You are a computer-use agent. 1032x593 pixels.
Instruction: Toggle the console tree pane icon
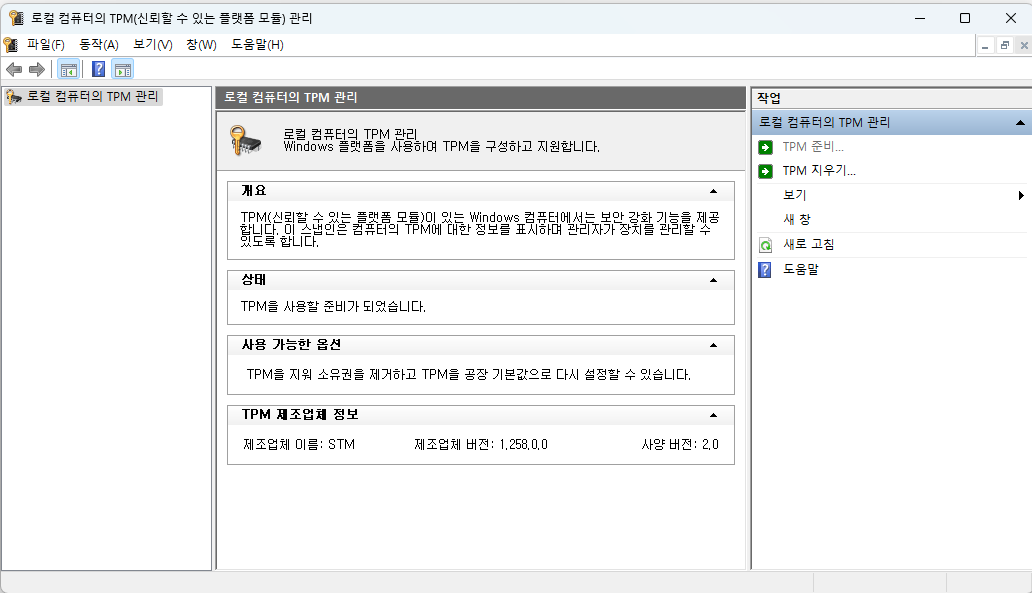(x=68, y=69)
